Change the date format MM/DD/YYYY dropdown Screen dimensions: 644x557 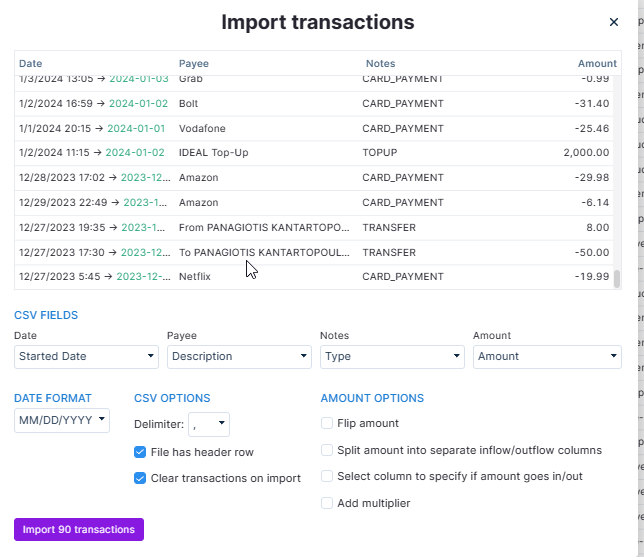pos(62,421)
